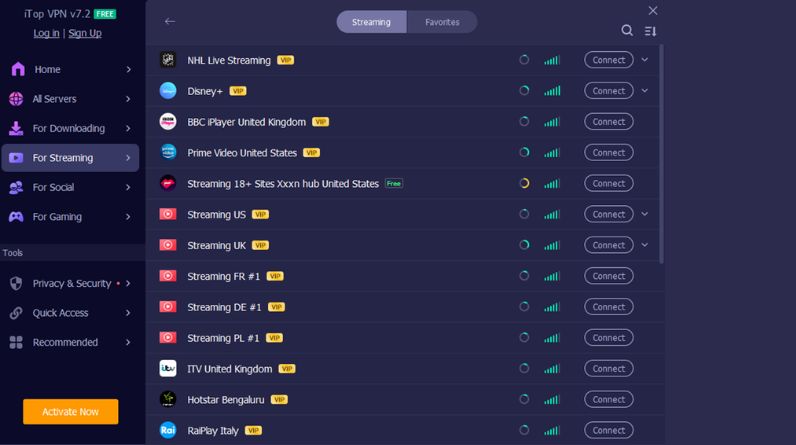Click the Hotstar Bengaluru logo icon
Screen dimensions: 796x445
click(x=168, y=399)
